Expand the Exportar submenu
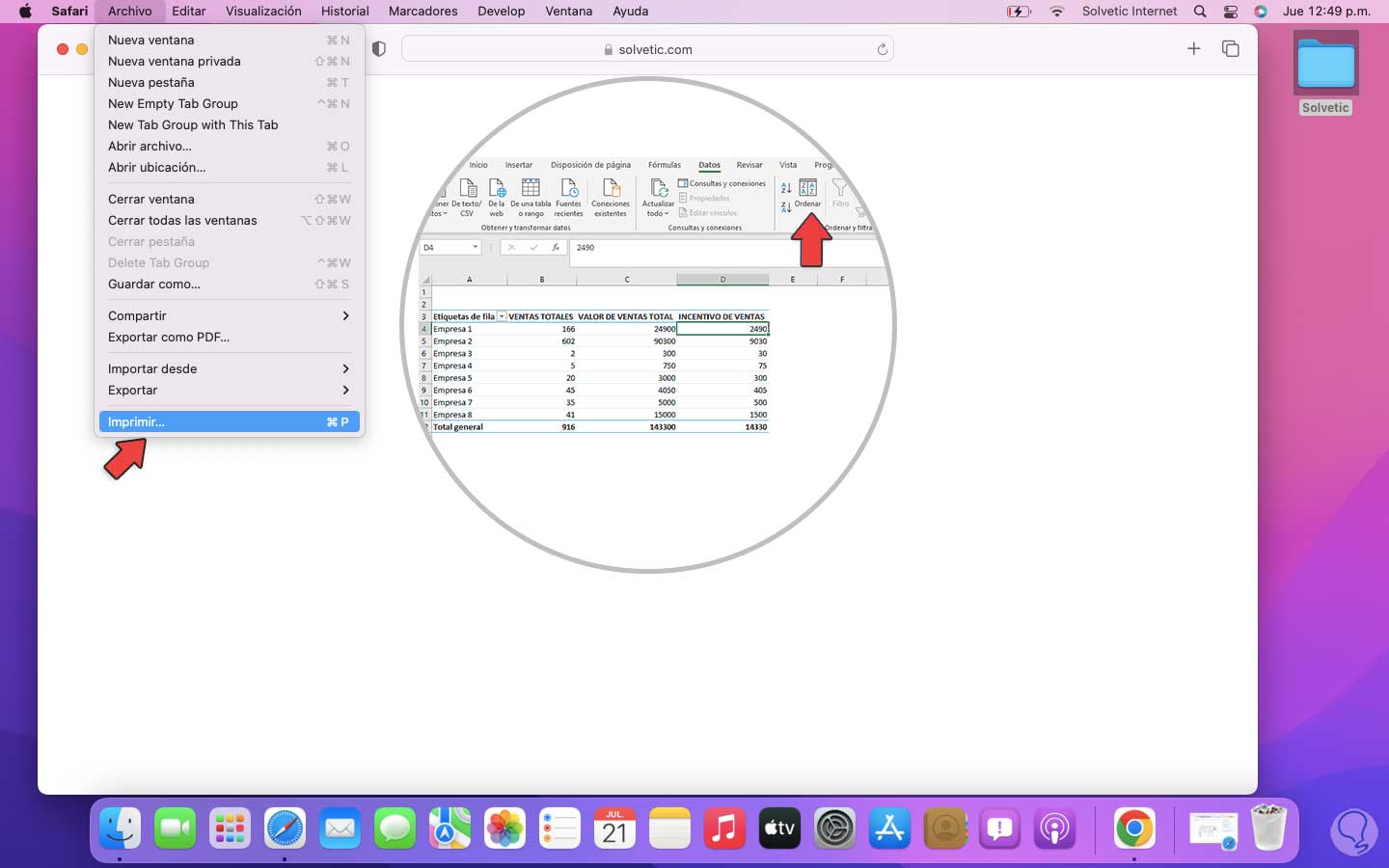Viewport: 1389px width, 868px height. point(230,390)
